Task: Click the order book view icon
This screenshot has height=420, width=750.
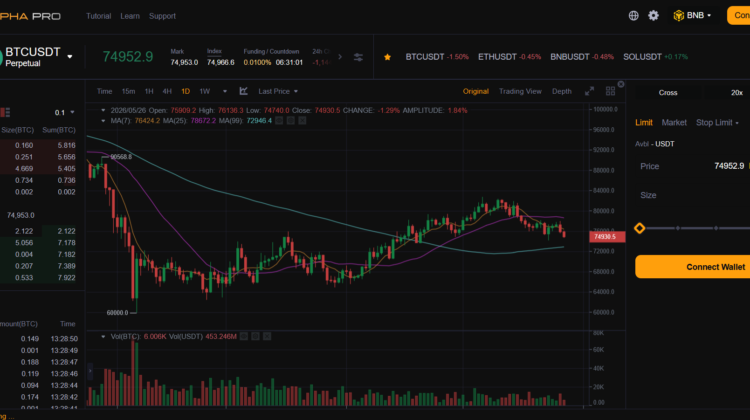Action: coord(5,112)
